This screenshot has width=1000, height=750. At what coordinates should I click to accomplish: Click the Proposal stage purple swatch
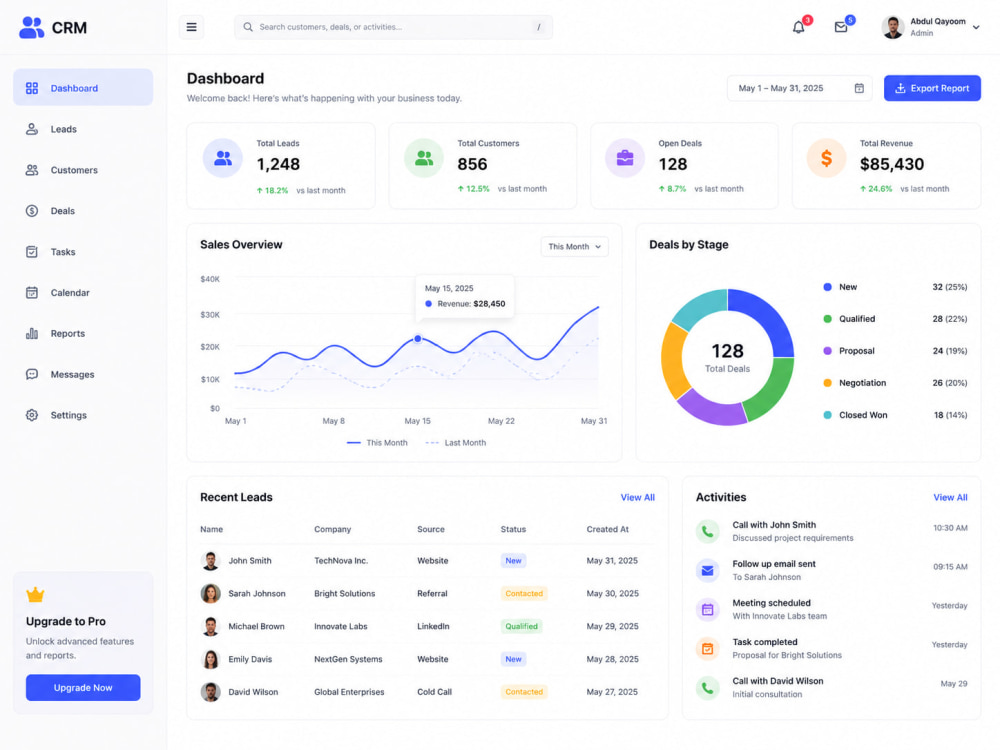click(827, 351)
